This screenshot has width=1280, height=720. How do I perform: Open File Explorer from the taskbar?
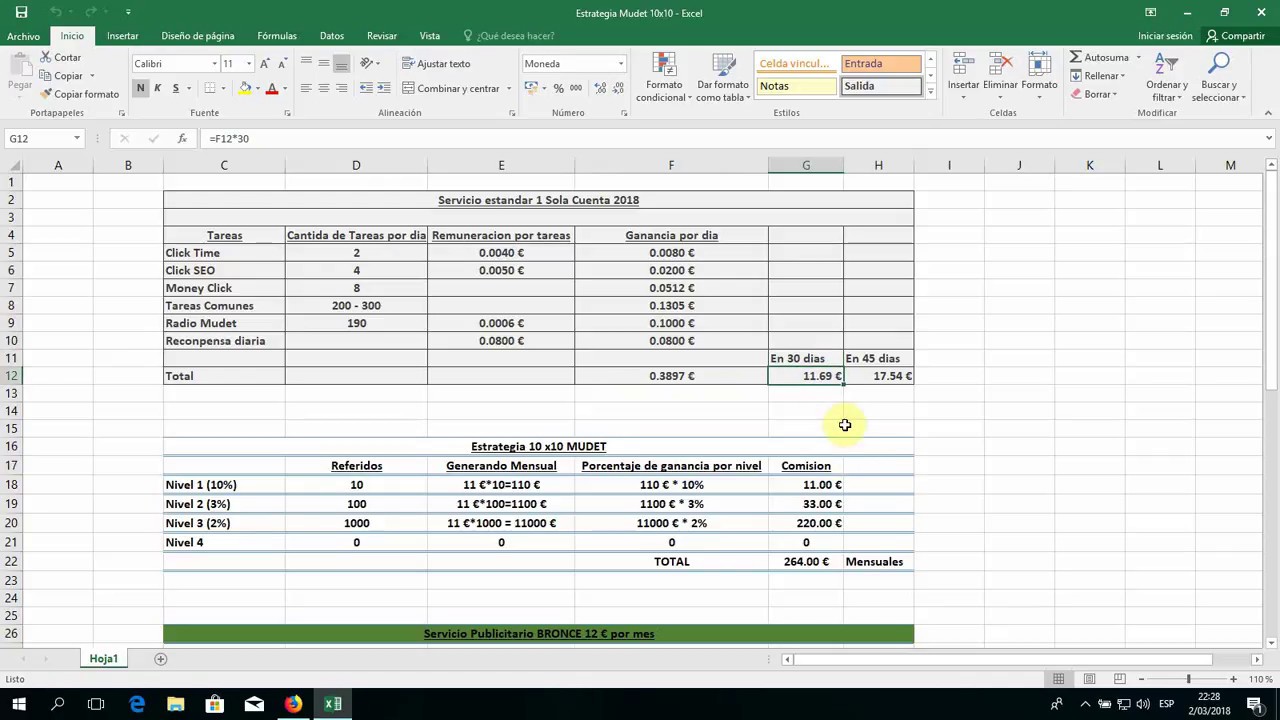click(175, 704)
